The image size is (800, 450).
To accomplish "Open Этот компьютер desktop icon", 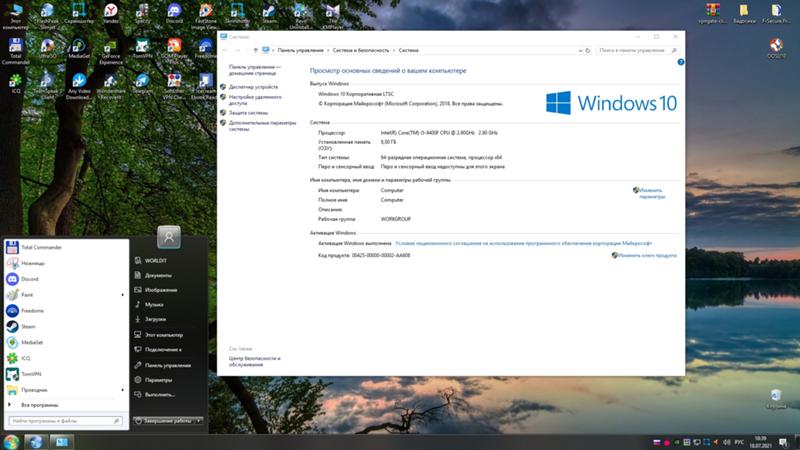I will coord(16,16).
